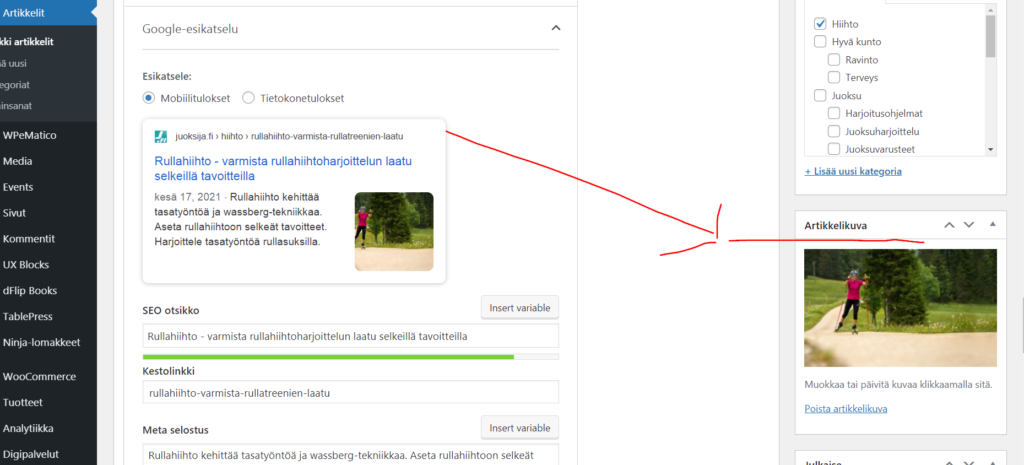The image size is (1024, 465).
Task: Select Tietokonetulokset preview radio button
Action: pyautogui.click(x=248, y=98)
